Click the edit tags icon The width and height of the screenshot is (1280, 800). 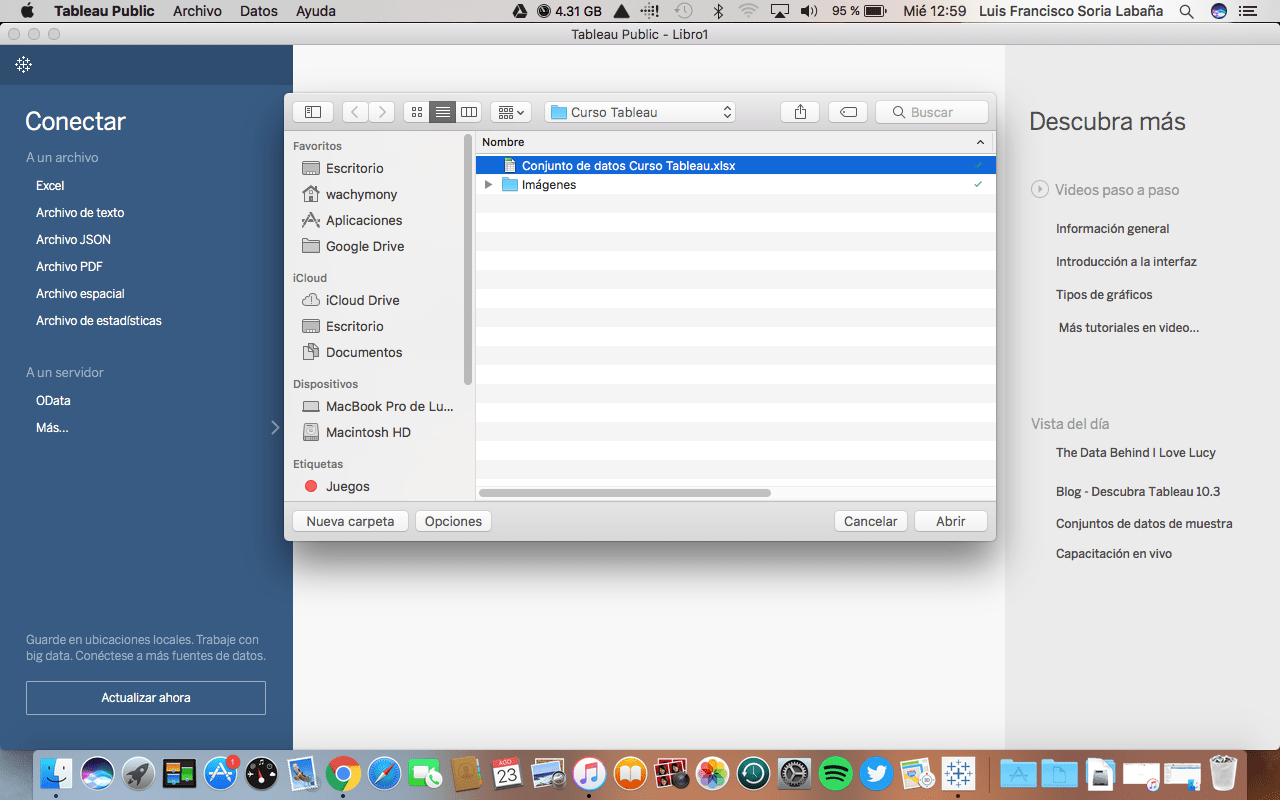pos(848,112)
